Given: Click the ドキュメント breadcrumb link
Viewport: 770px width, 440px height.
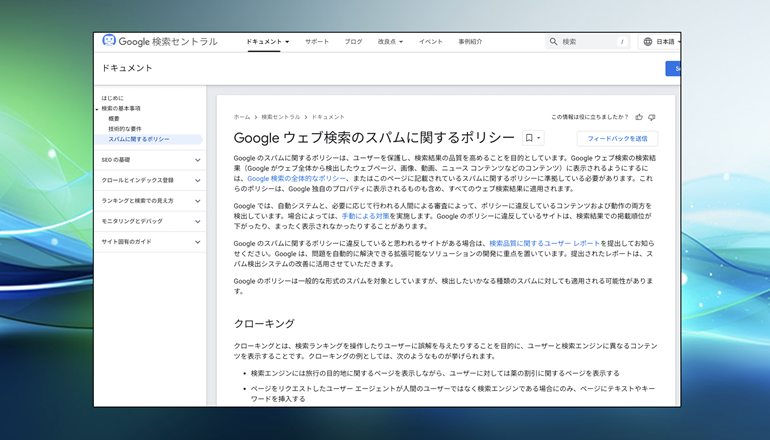Looking at the screenshot, I should point(328,117).
